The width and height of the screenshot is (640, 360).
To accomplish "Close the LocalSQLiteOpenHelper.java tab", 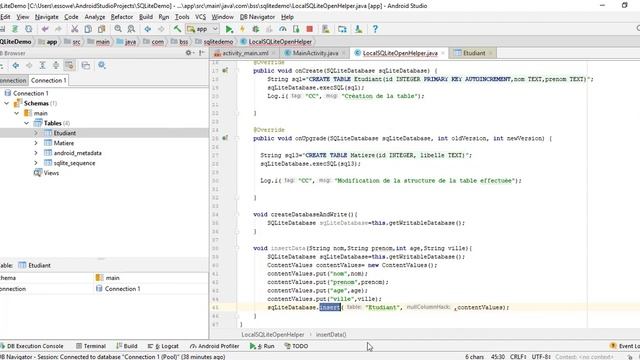I will click(443, 53).
